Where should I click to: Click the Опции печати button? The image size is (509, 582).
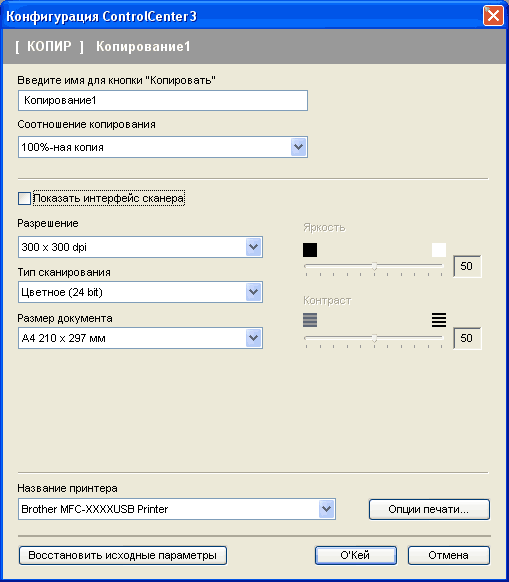(x=429, y=509)
